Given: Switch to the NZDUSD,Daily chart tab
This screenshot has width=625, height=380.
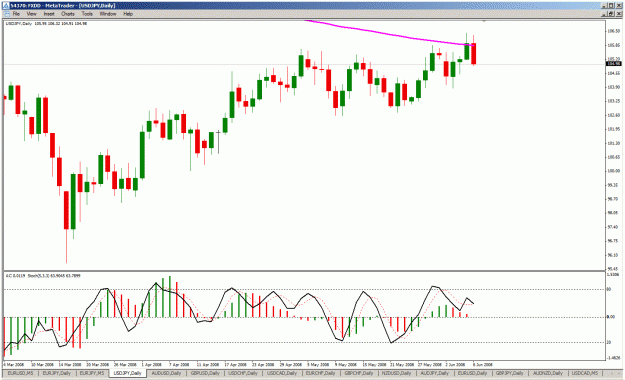Looking at the screenshot, I should click(x=396, y=373).
